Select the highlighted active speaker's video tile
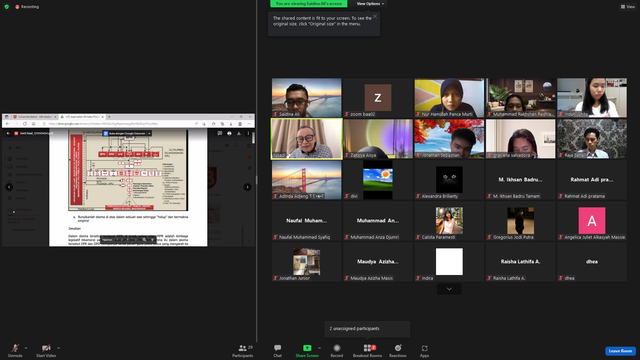Viewport: 640px width, 360px height. tap(307, 139)
